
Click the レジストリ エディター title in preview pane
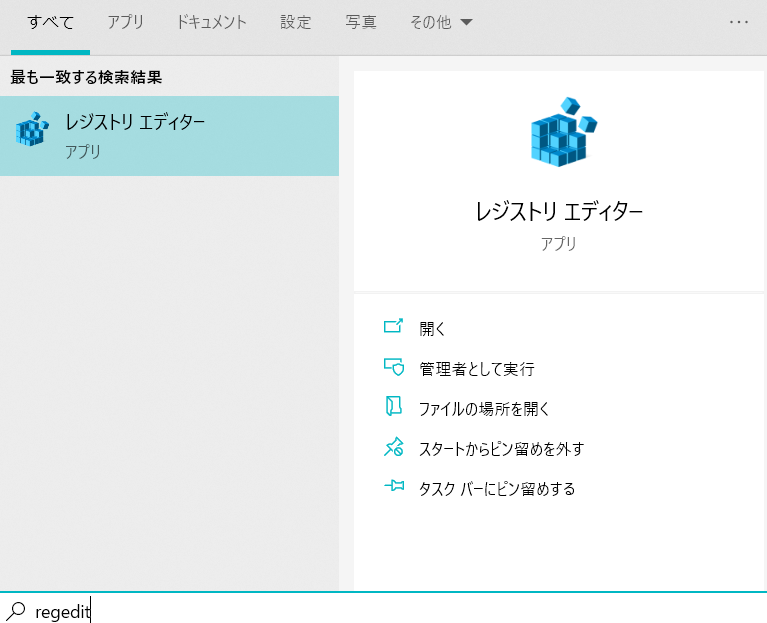pyautogui.click(x=559, y=212)
